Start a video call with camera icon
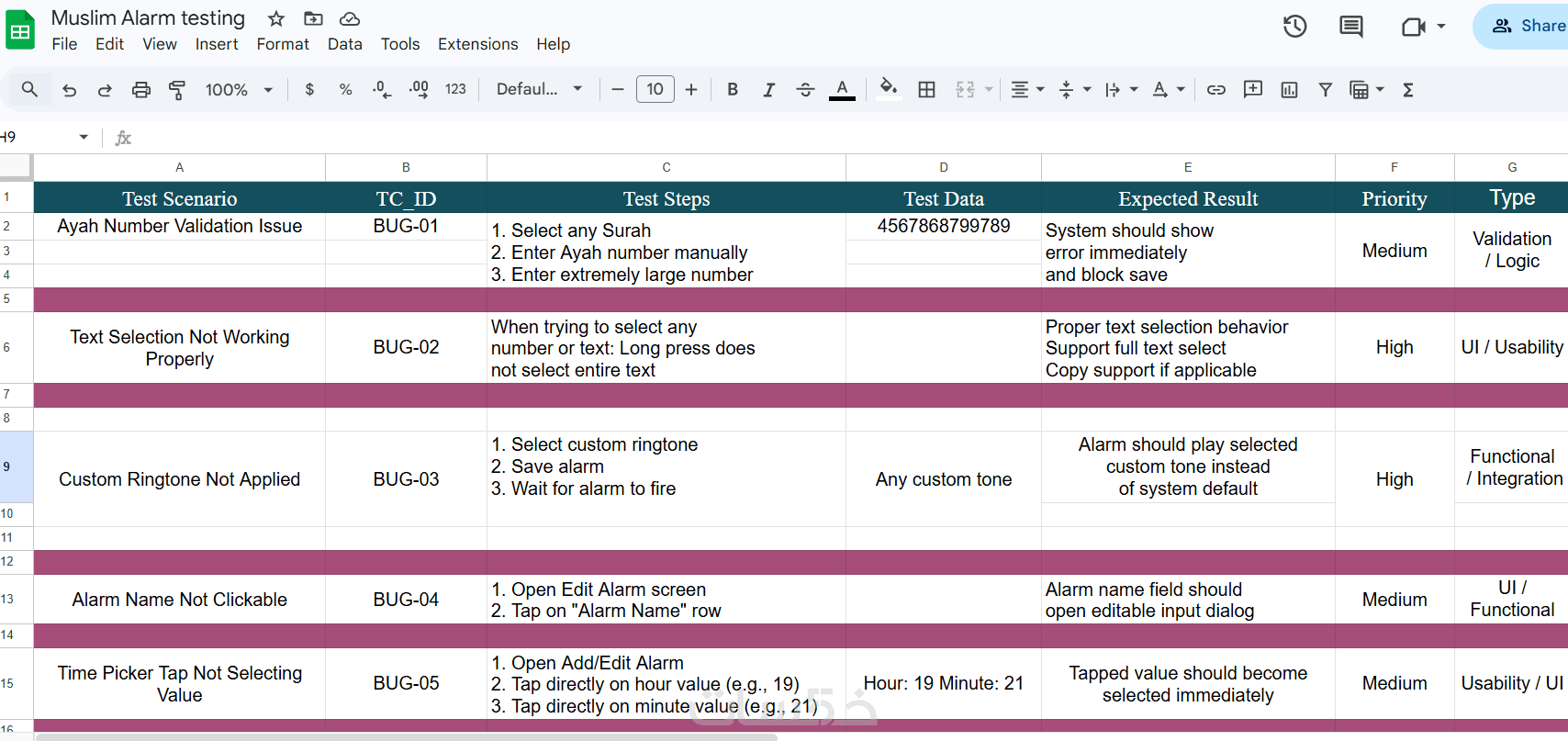The width and height of the screenshot is (1568, 741). coord(1414,27)
